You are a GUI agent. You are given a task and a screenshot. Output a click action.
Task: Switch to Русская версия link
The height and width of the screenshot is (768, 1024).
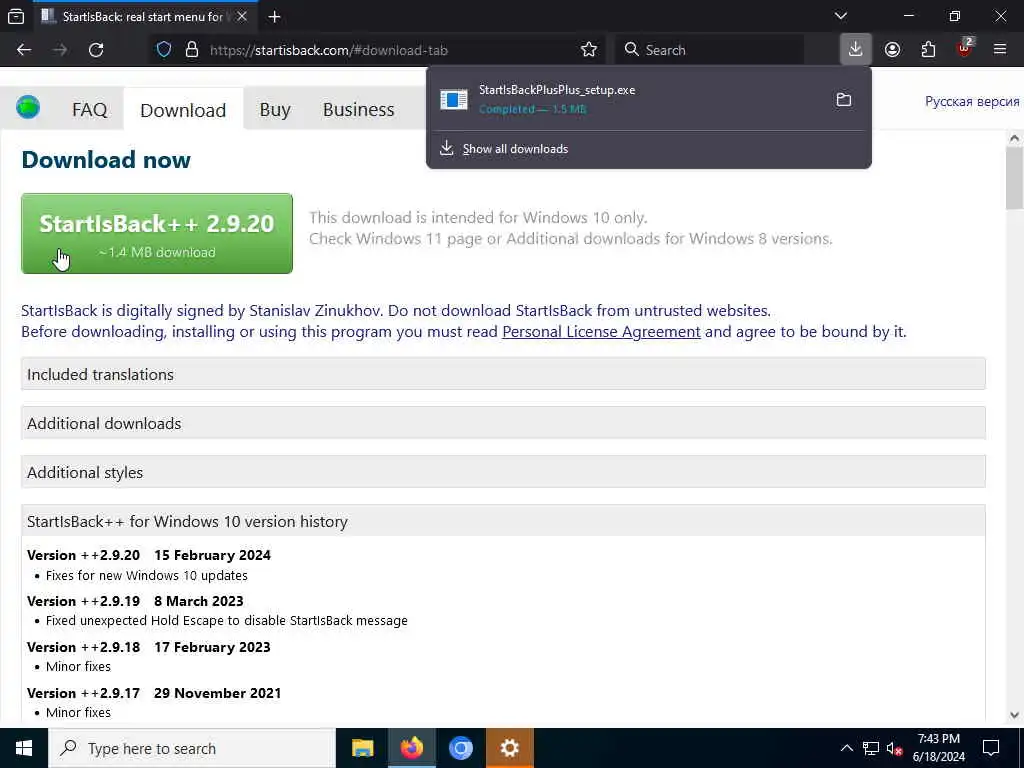(x=972, y=101)
